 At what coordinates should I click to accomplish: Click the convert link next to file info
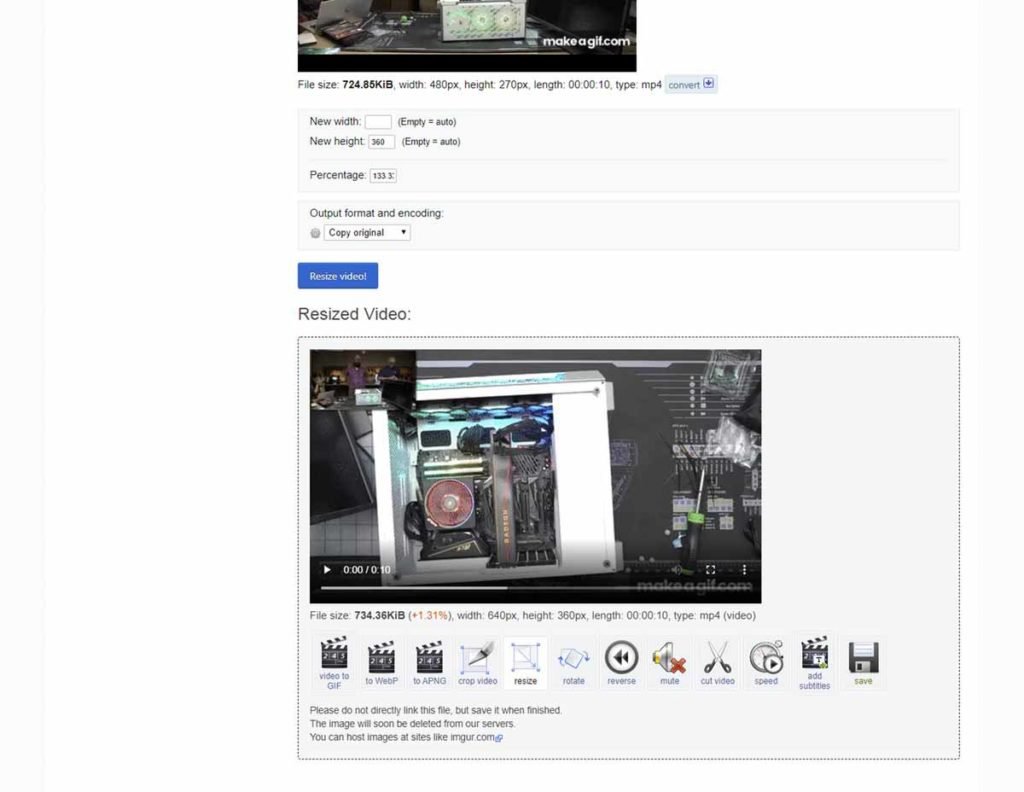point(691,84)
